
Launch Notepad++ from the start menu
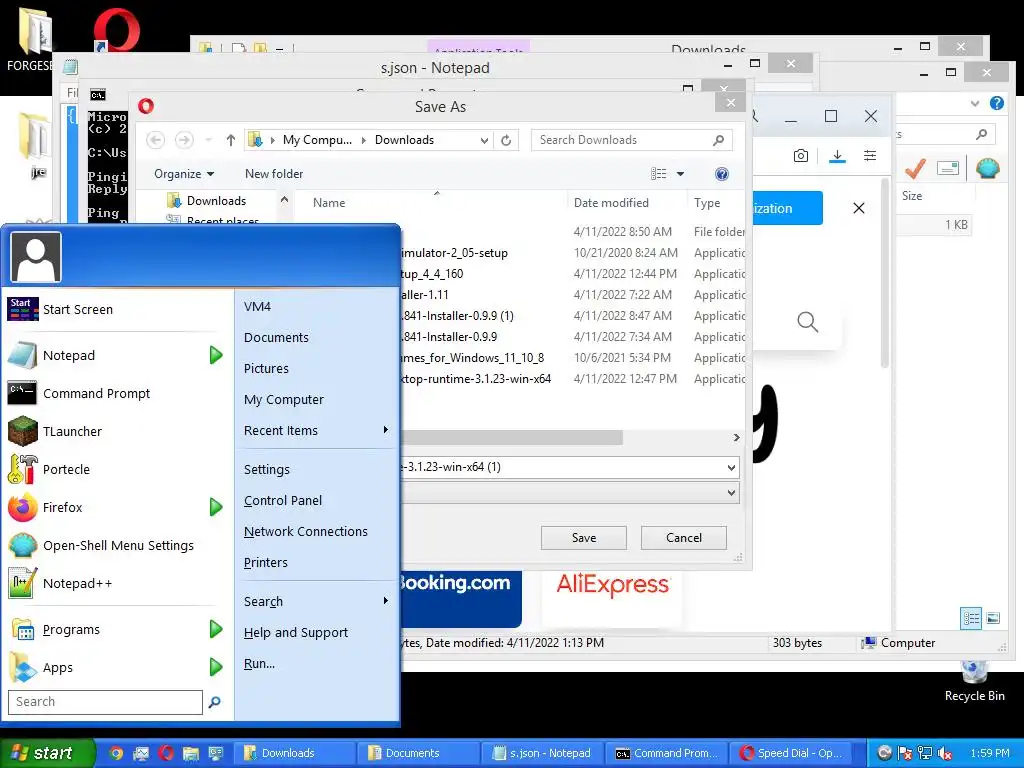click(118, 583)
